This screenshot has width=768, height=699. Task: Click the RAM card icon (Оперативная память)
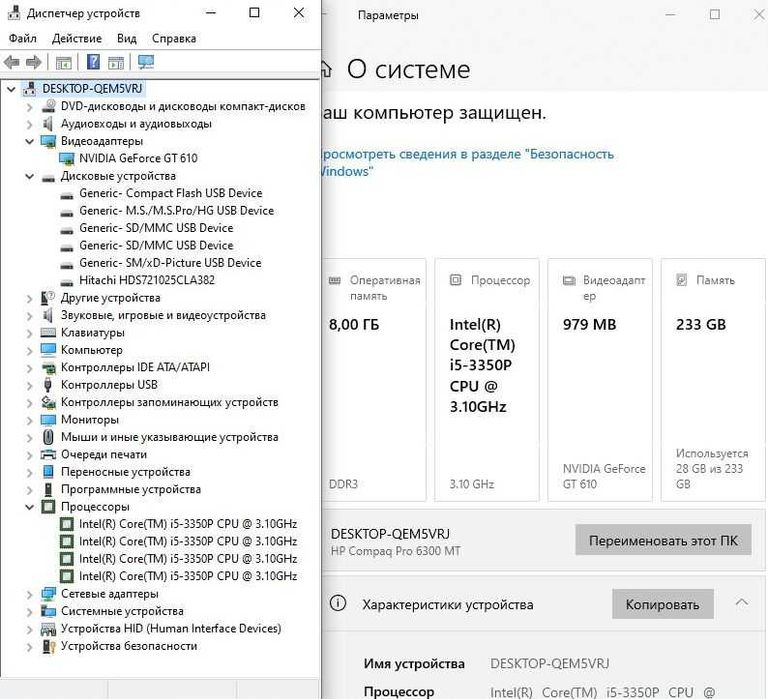[335, 281]
